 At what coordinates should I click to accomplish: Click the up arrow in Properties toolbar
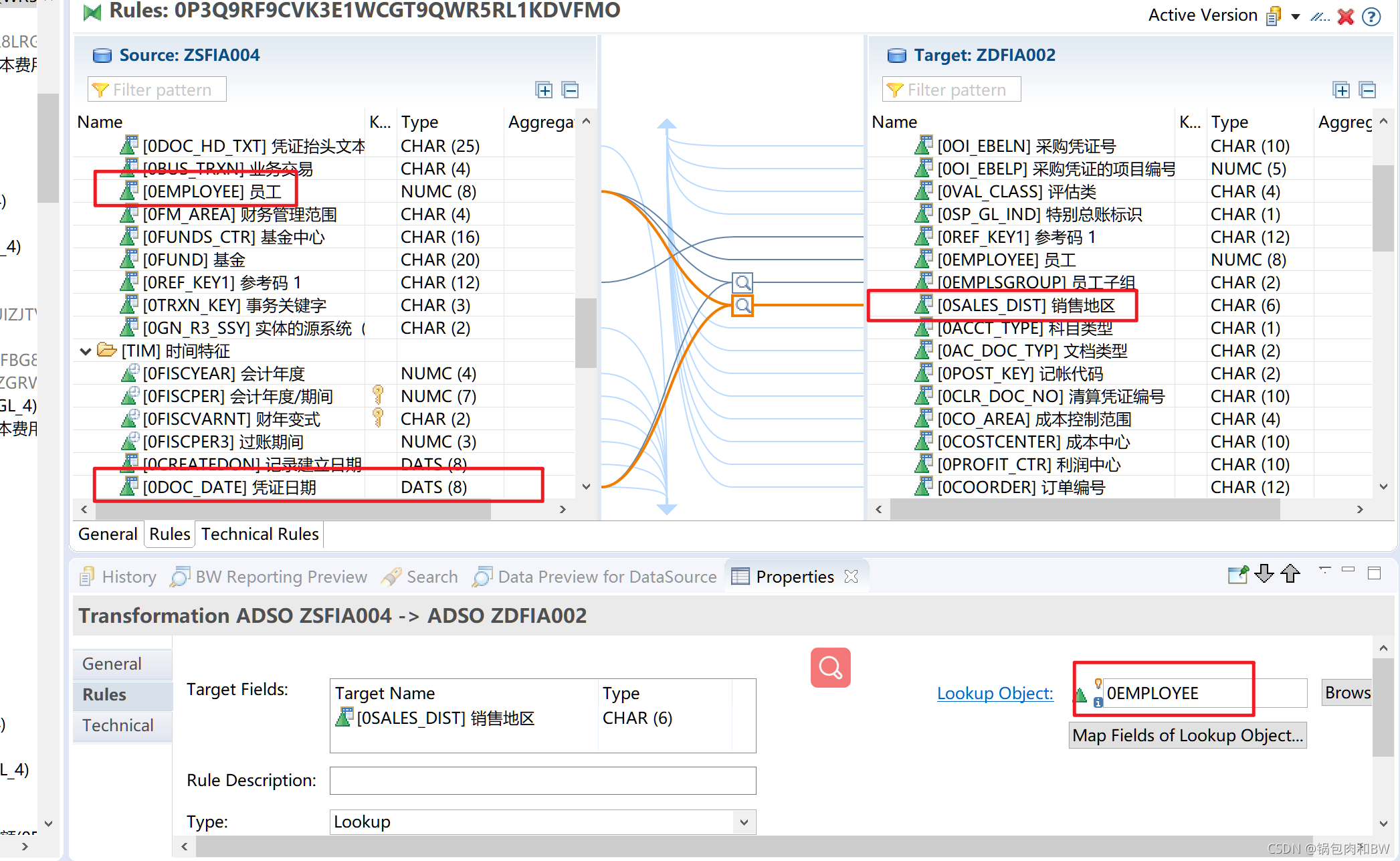tap(1290, 574)
